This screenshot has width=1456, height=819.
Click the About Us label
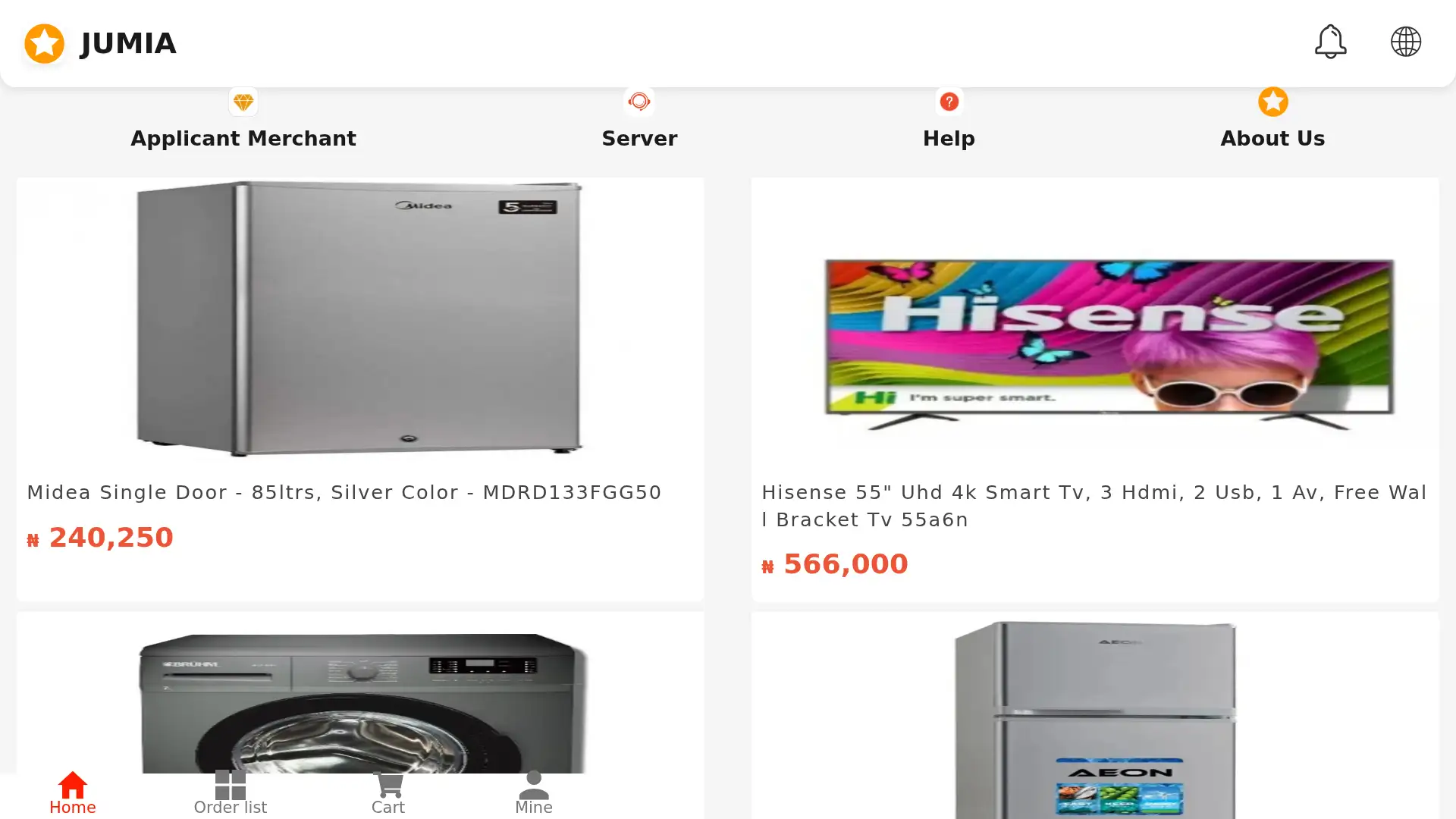(1272, 139)
